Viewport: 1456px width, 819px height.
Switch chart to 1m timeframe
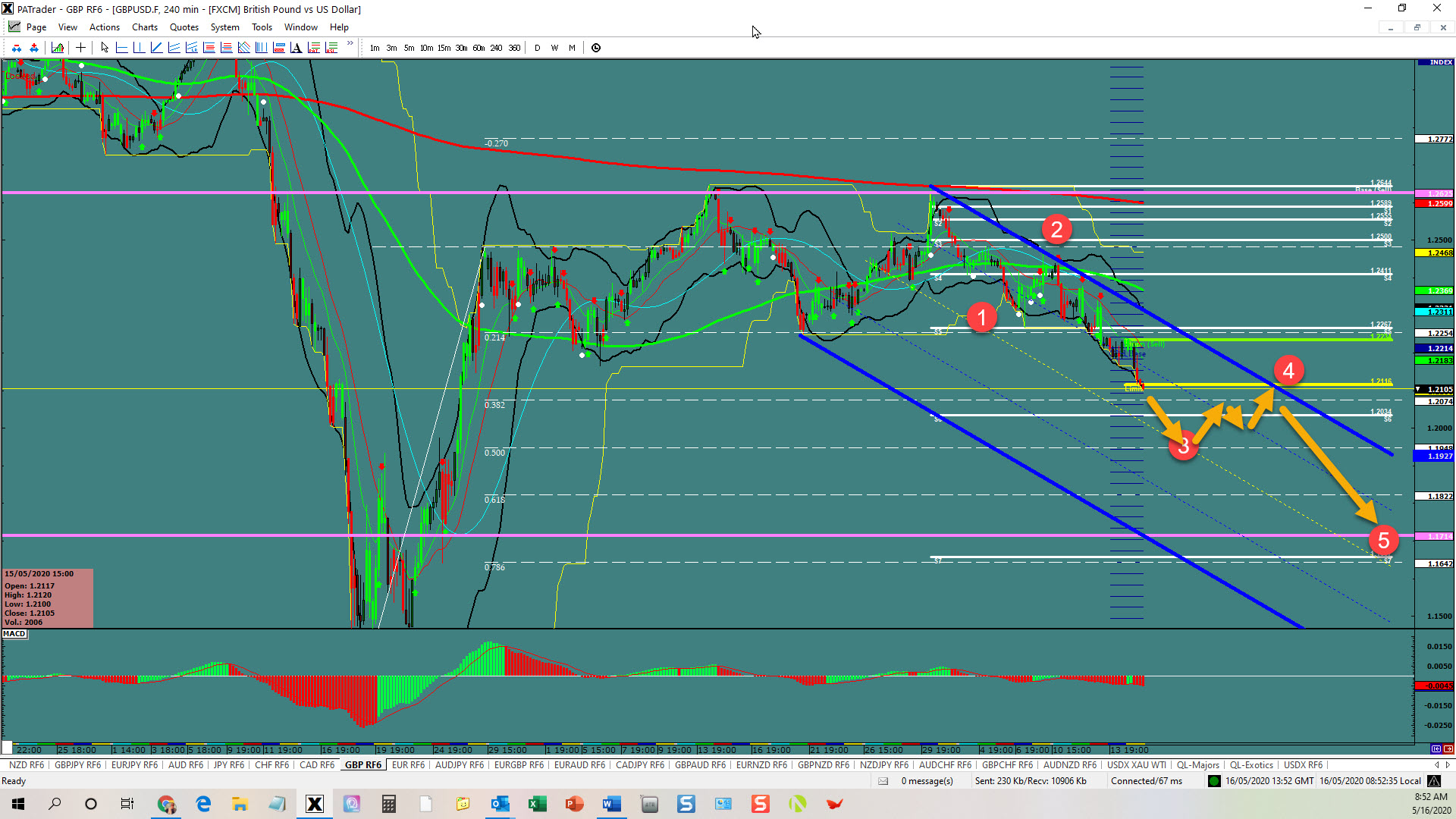point(375,48)
